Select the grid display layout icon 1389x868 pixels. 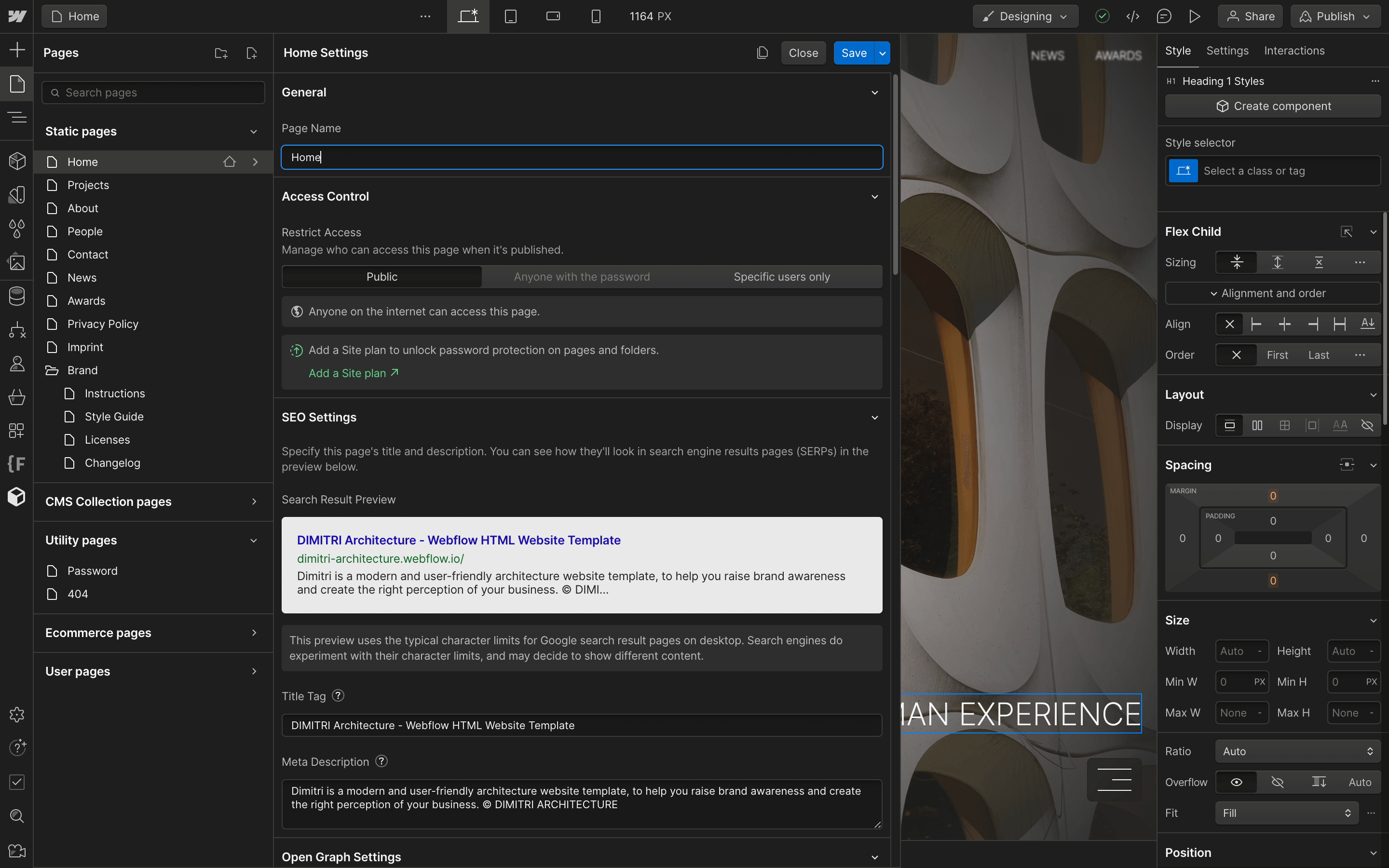[x=1284, y=425]
